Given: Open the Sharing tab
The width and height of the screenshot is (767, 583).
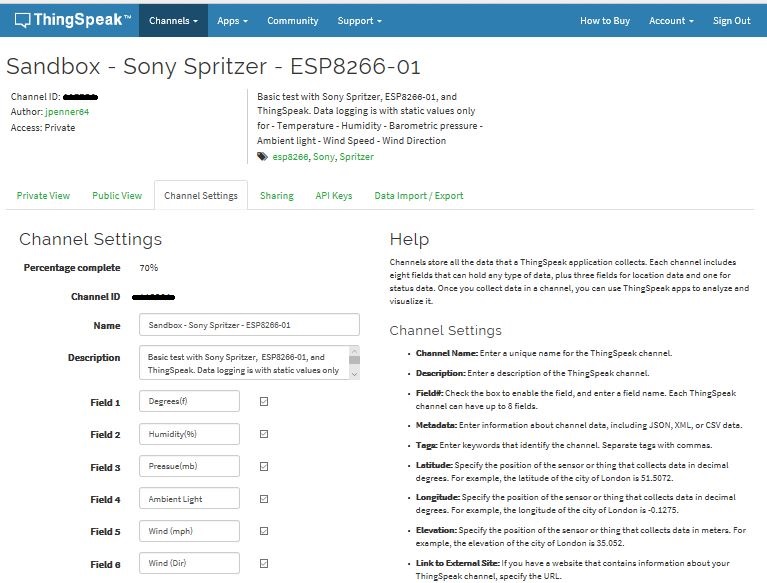Looking at the screenshot, I should [x=277, y=196].
